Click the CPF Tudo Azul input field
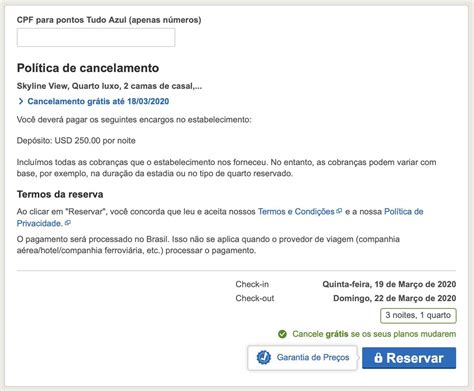474x391 pixels. (96, 37)
